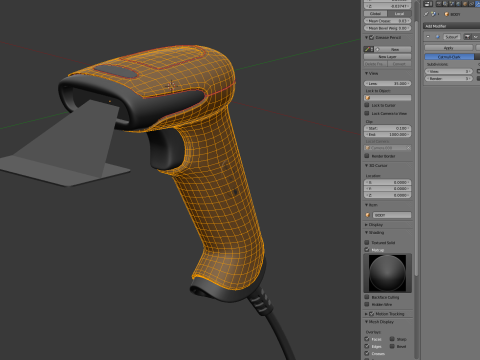Screen dimensions: 480x360
Task: Open the World properties tab icon
Action: (458, 4)
